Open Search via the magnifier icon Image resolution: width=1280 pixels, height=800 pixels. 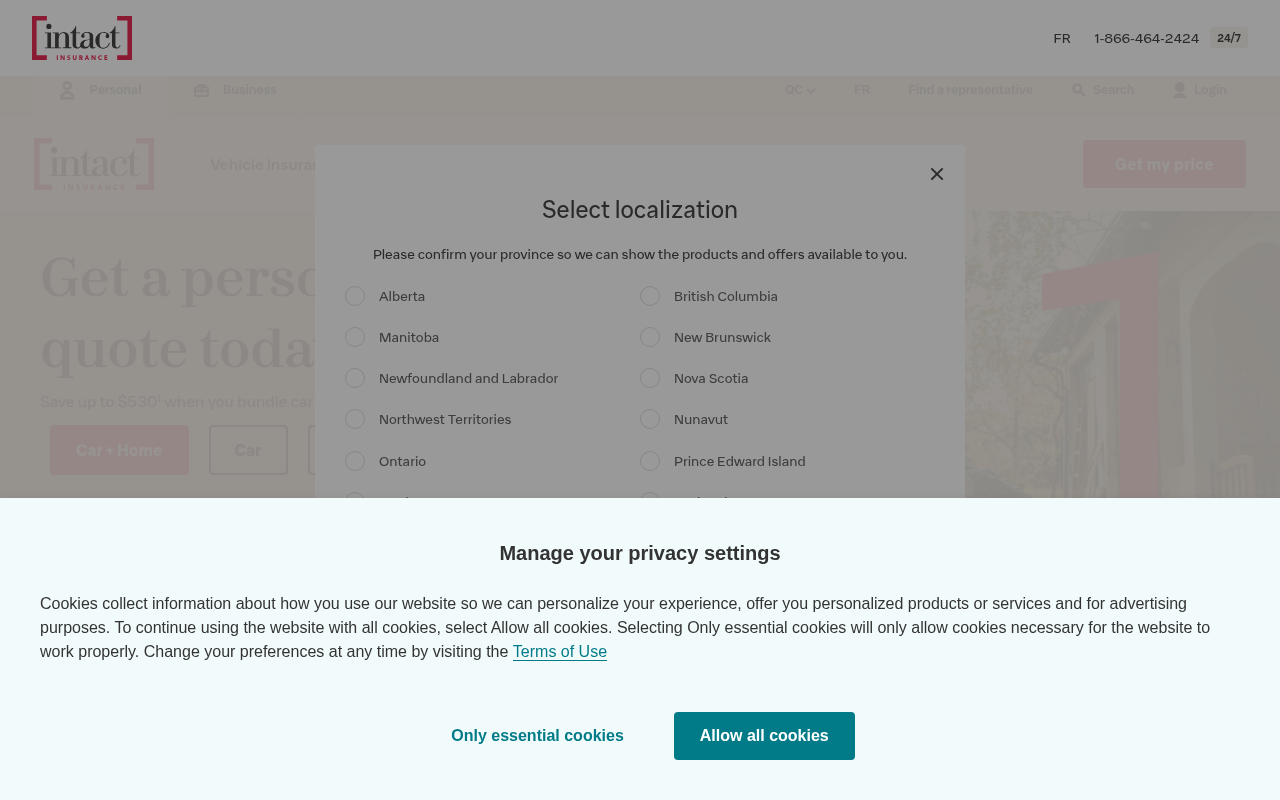(x=1078, y=90)
